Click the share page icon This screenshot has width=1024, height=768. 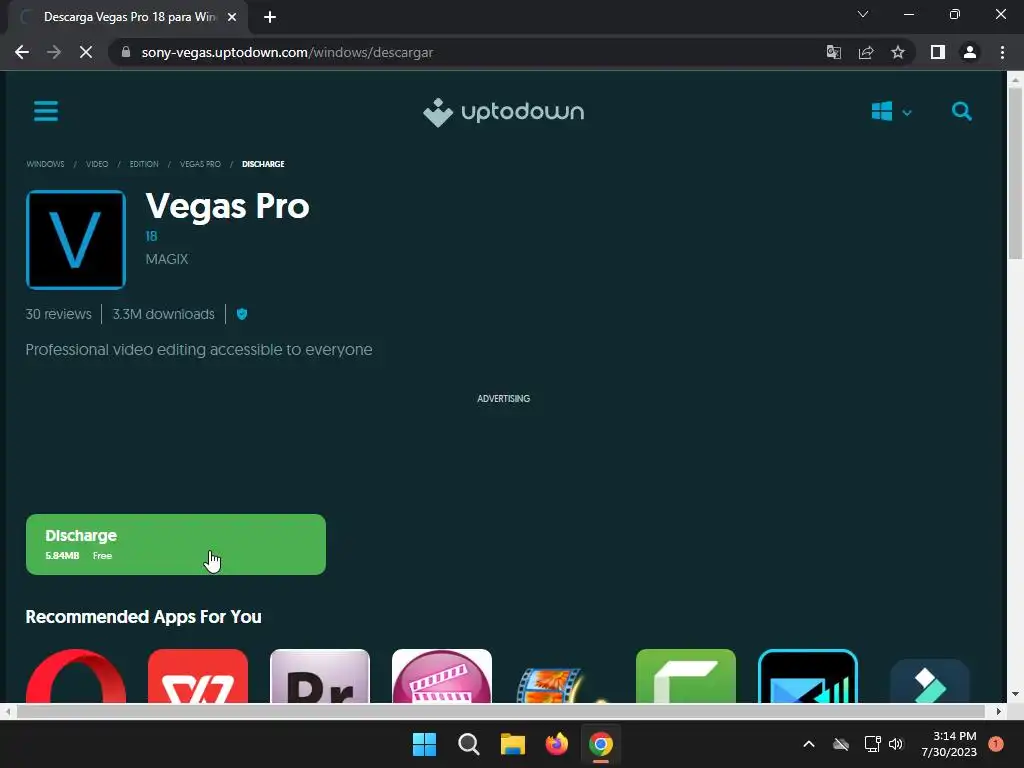(866, 52)
